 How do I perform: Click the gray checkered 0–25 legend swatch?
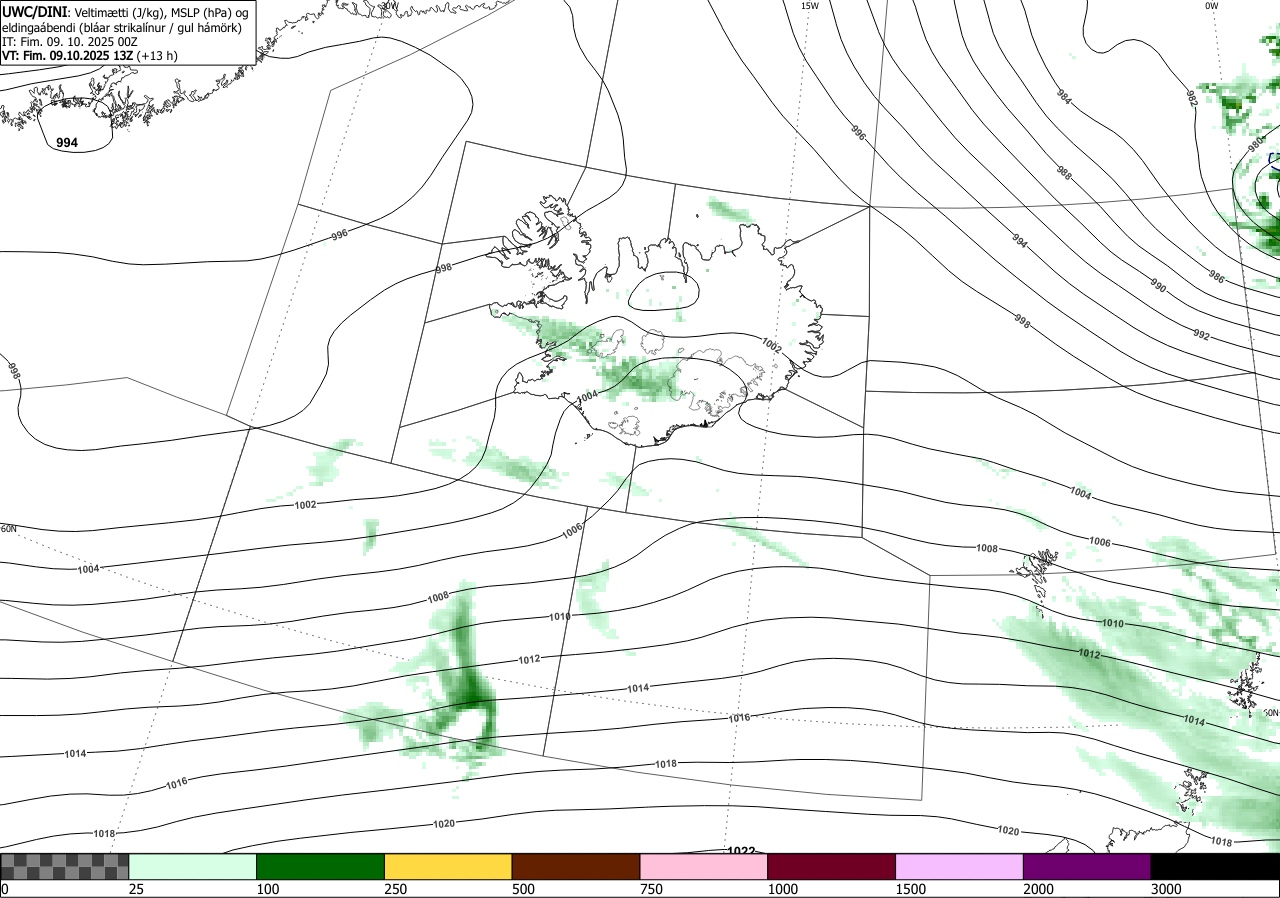pyautogui.click(x=65, y=866)
